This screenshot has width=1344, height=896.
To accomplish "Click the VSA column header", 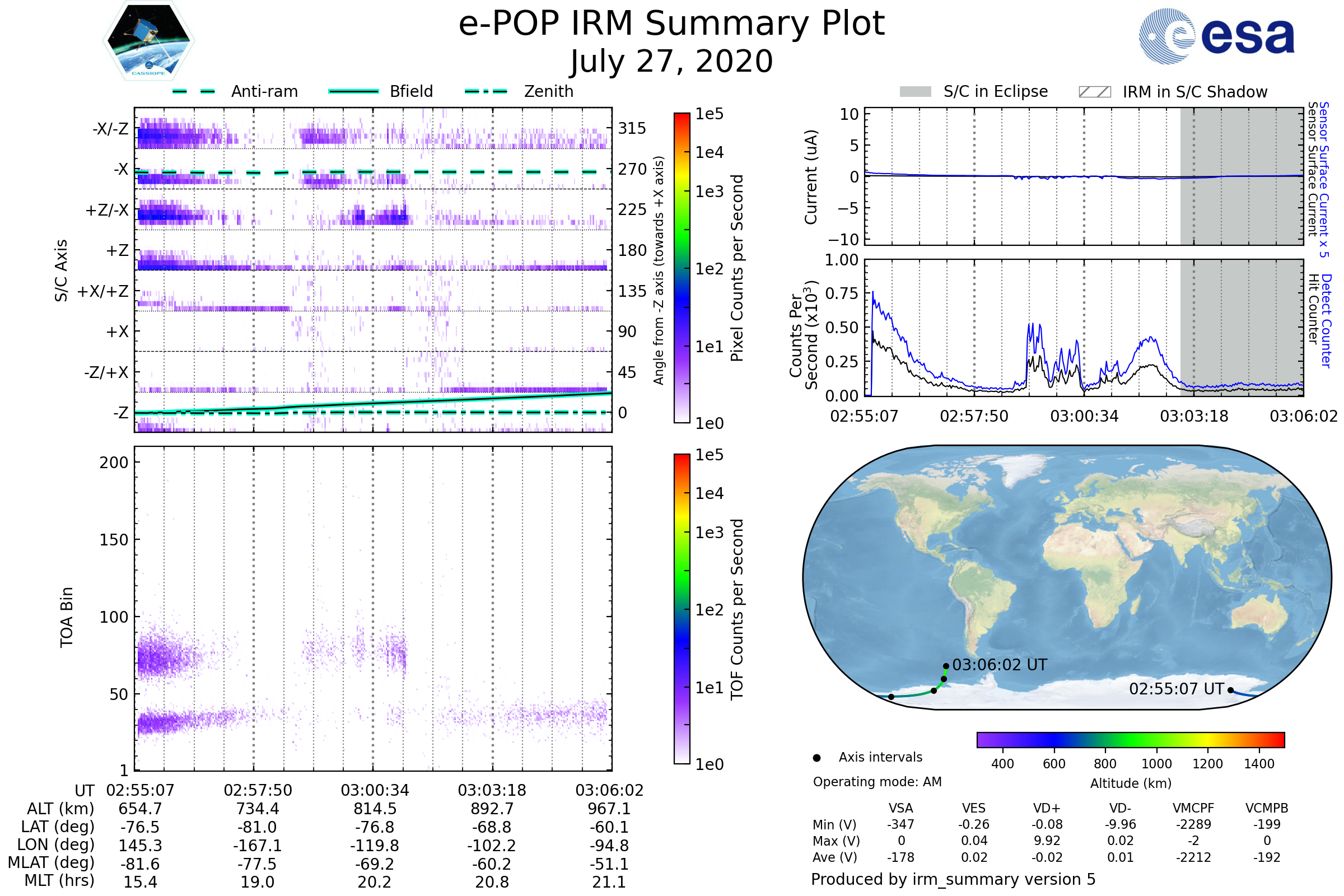I will click(900, 808).
